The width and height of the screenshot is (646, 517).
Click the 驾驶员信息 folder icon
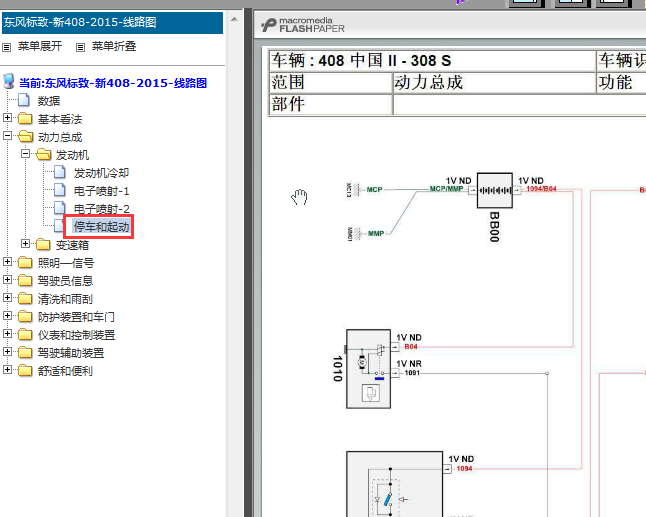click(25, 281)
